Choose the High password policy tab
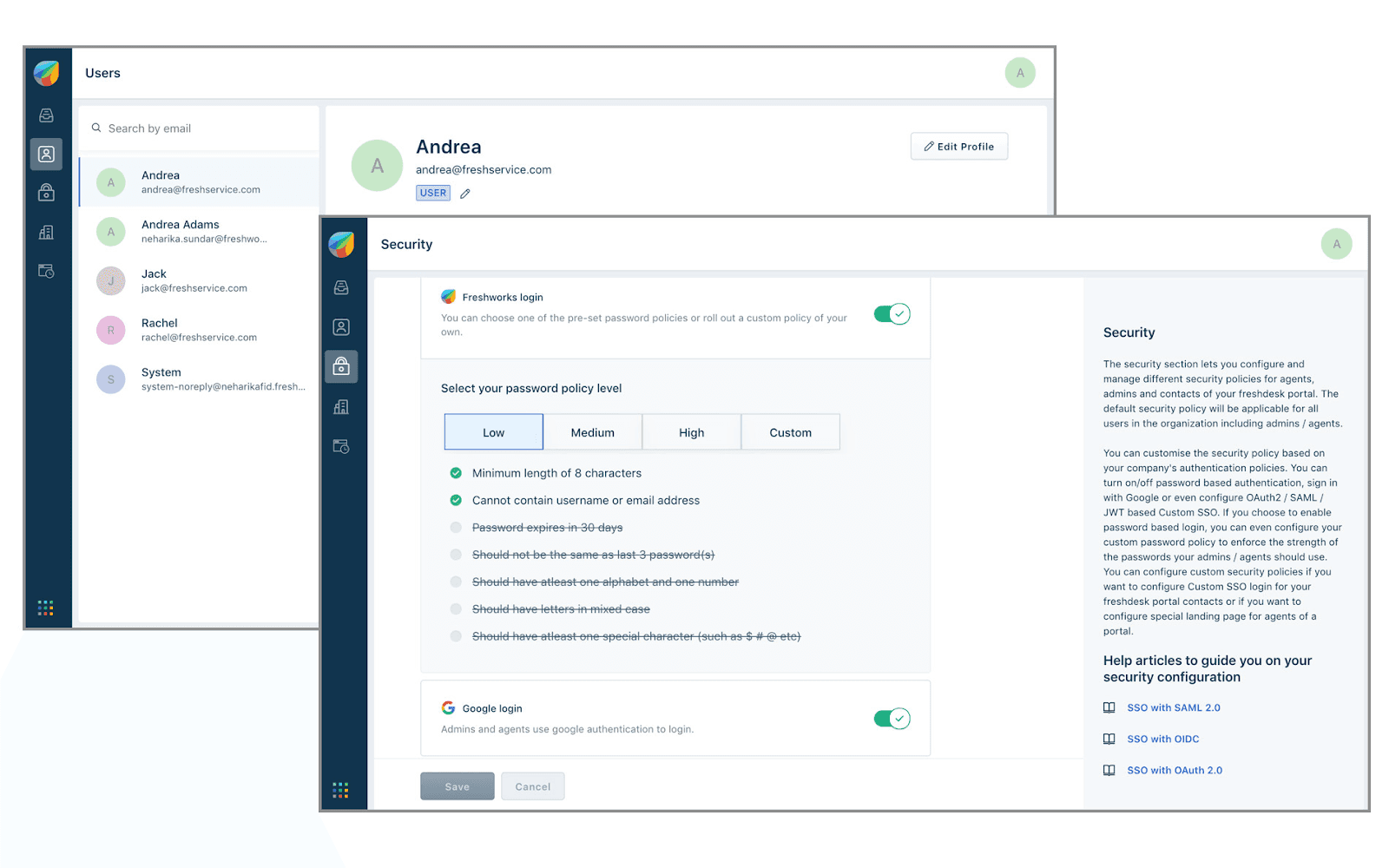This screenshot has width=1389, height=868. (692, 432)
